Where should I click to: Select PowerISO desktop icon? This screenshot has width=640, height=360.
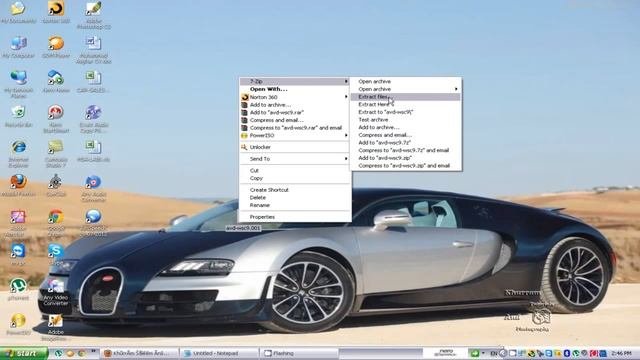click(x=18, y=324)
